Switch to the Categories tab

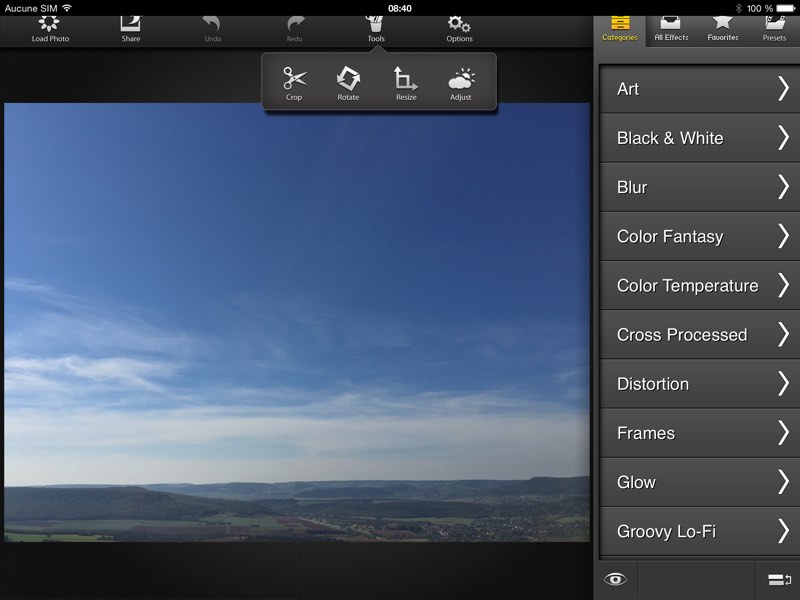click(620, 30)
